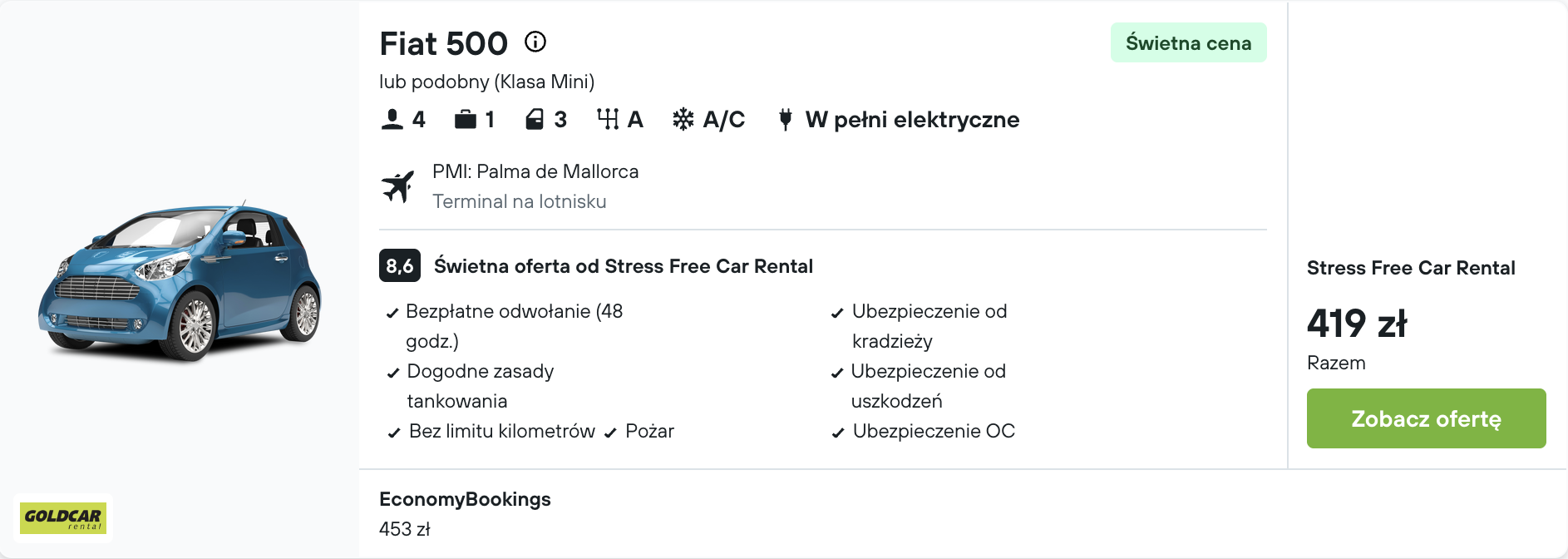Open the Terminal na lotnisku link

pyautogui.click(x=519, y=201)
